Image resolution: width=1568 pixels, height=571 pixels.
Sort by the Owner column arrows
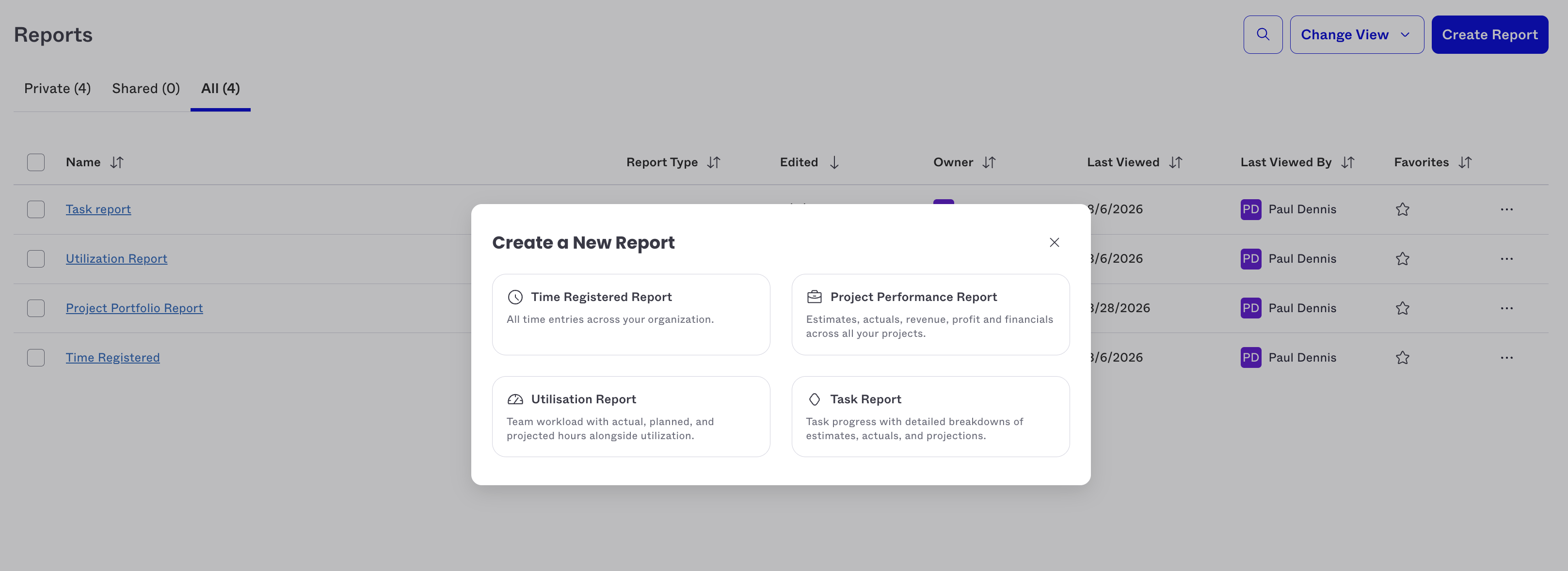(989, 162)
